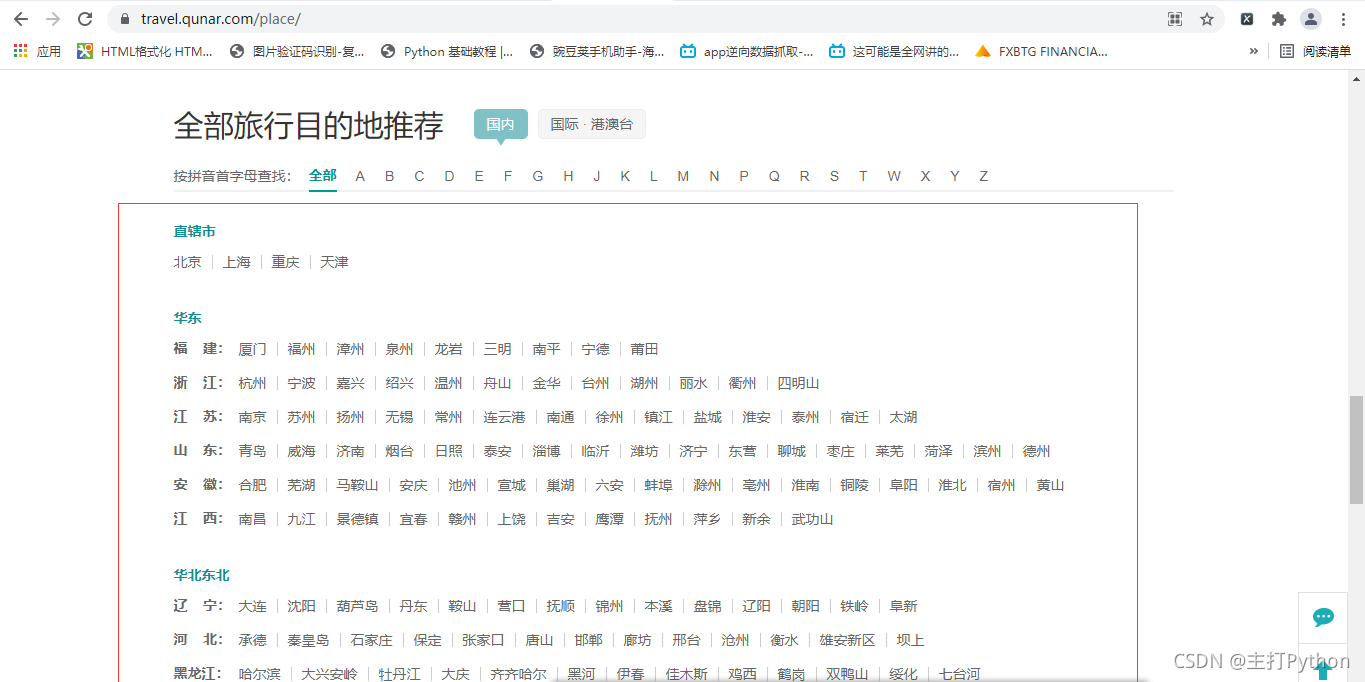Filter destinations by letter Z

[983, 176]
